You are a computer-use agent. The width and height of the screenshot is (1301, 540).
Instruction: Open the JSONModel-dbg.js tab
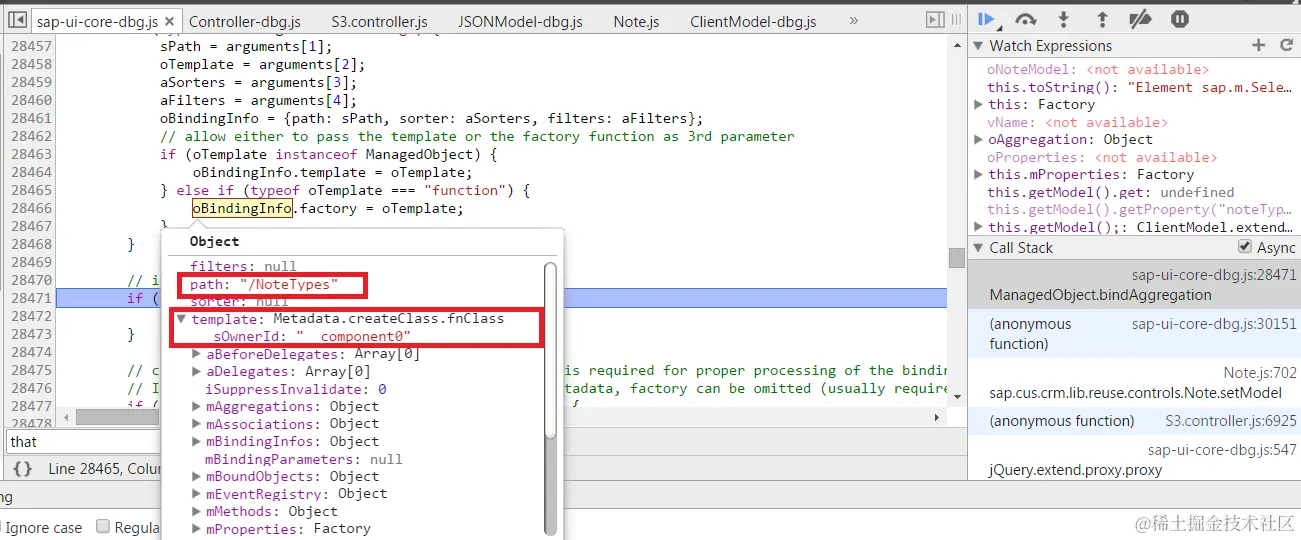tap(520, 21)
